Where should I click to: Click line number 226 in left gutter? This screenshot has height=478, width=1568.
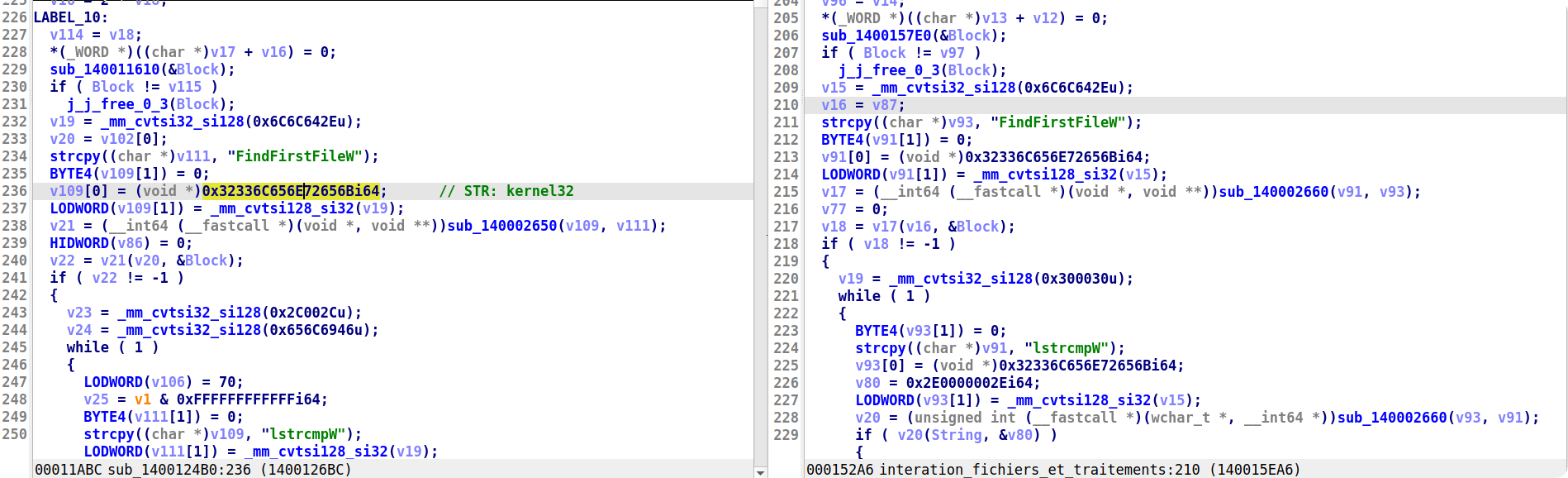(x=15, y=17)
